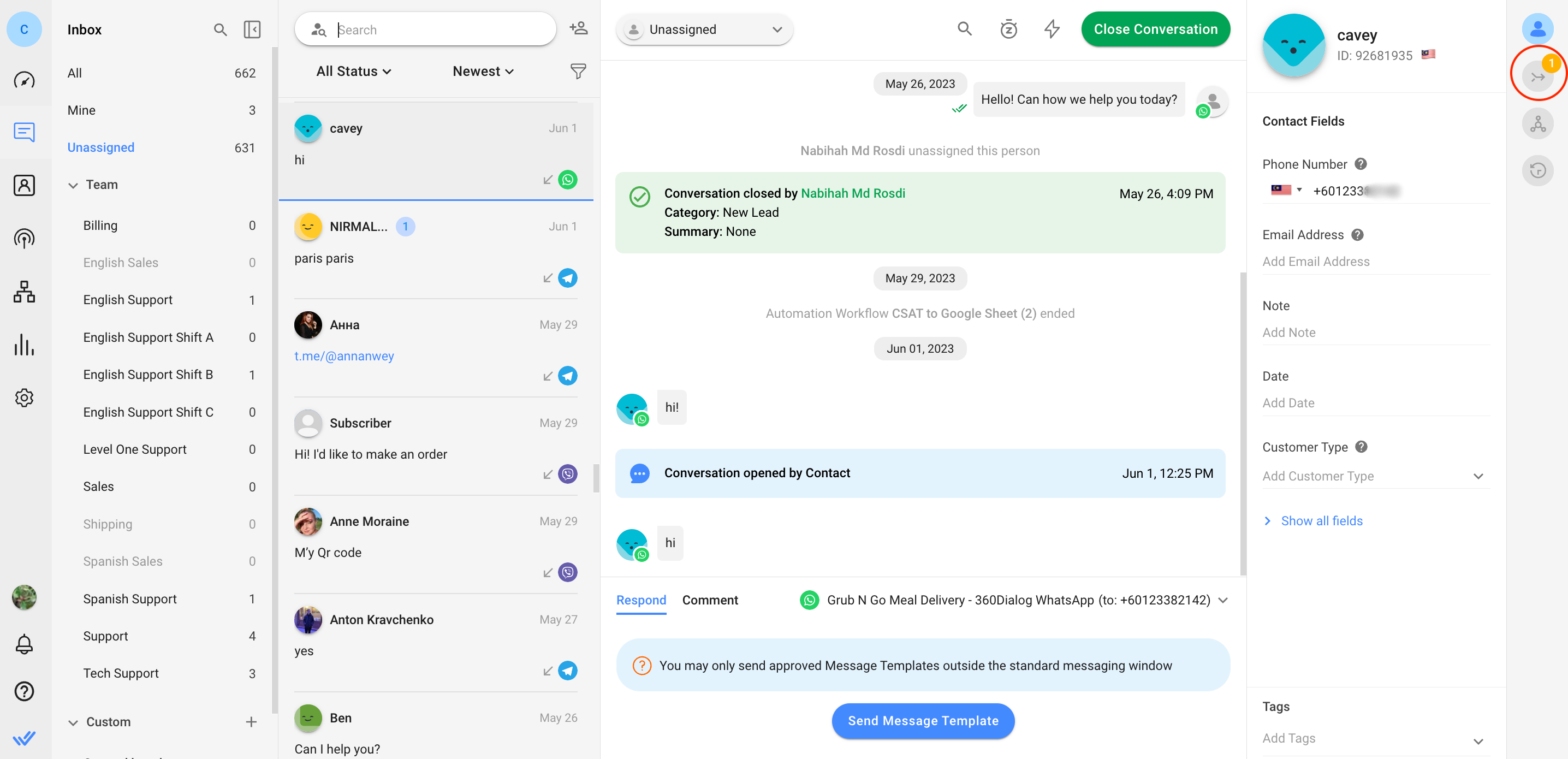The image size is (1568, 759).
Task: Select the Comment tab in reply area
Action: [x=709, y=600]
